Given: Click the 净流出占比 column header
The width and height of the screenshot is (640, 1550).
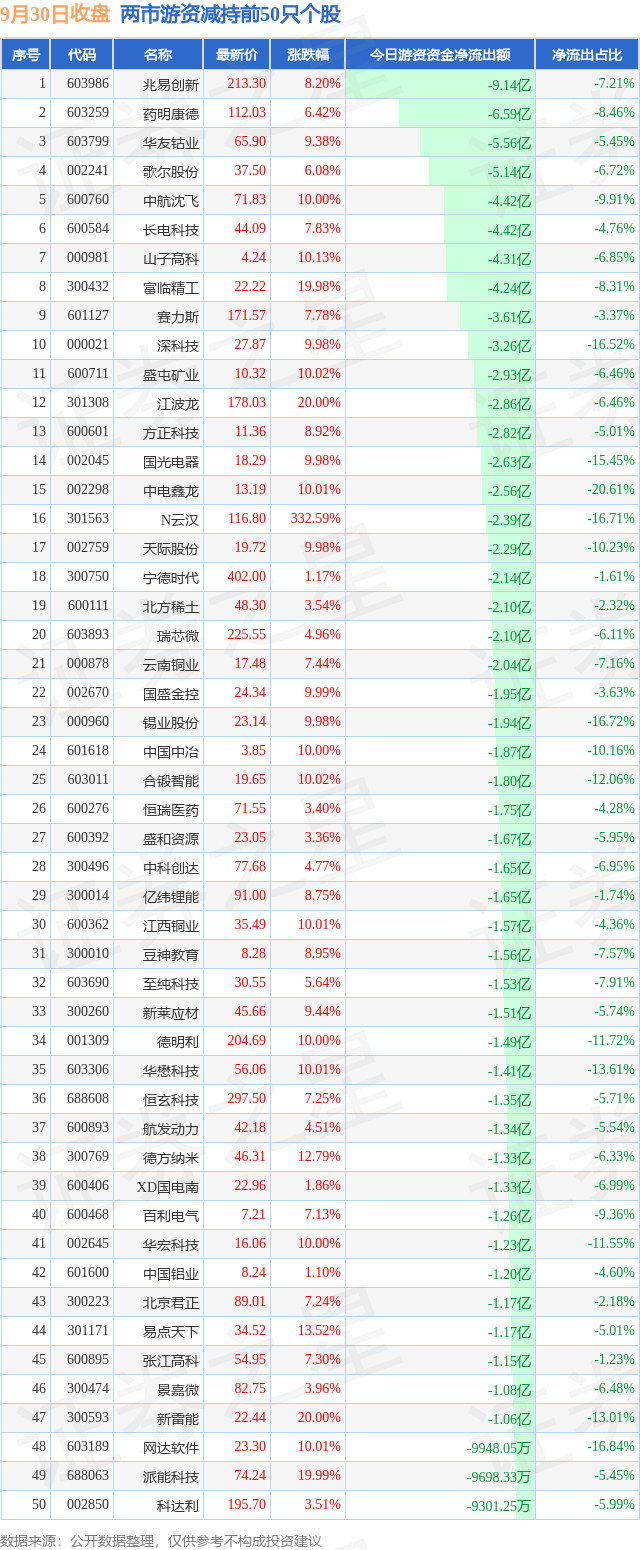Looking at the screenshot, I should tap(587, 55).
